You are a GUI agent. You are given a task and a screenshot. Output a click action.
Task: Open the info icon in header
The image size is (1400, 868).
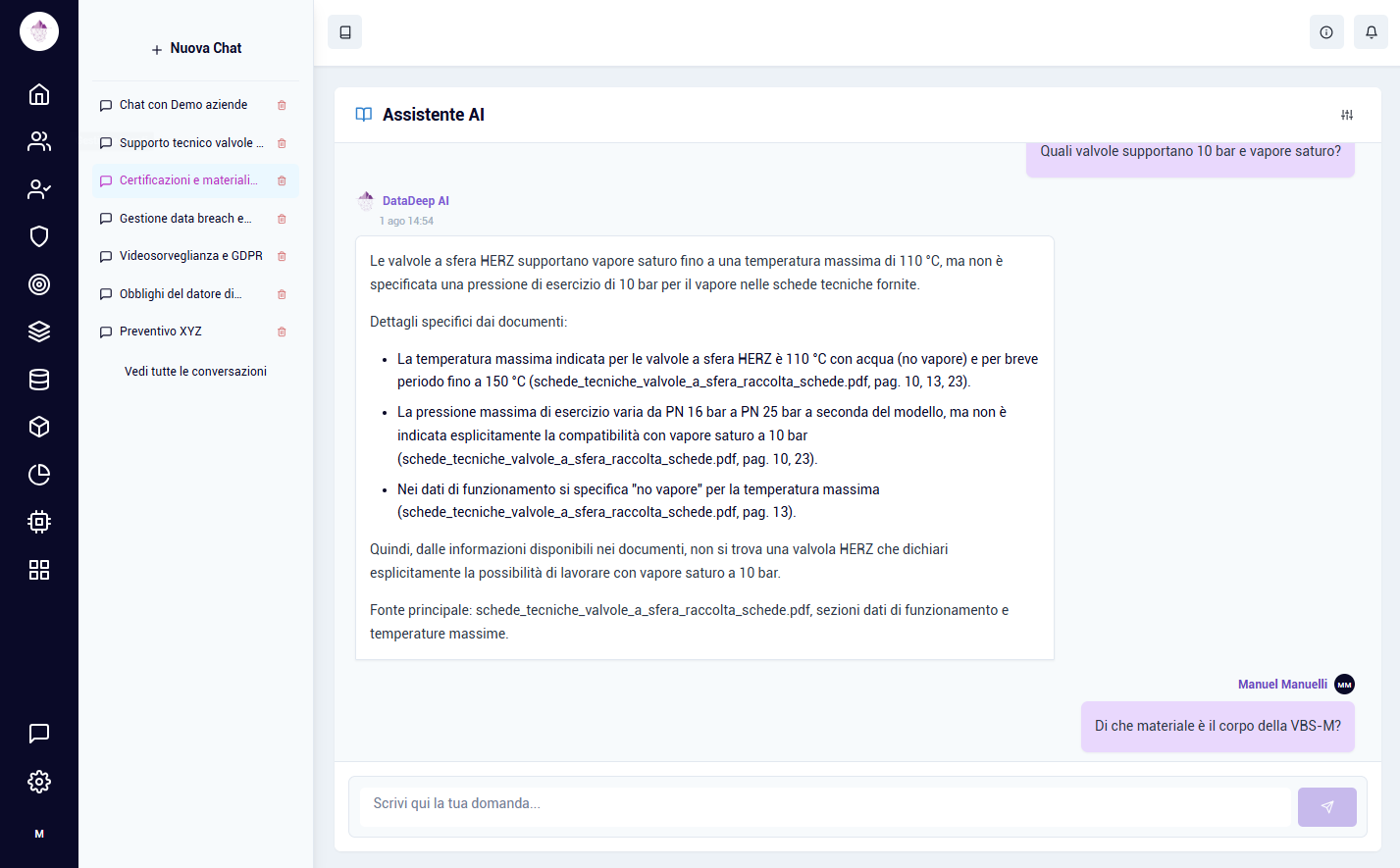(1325, 32)
